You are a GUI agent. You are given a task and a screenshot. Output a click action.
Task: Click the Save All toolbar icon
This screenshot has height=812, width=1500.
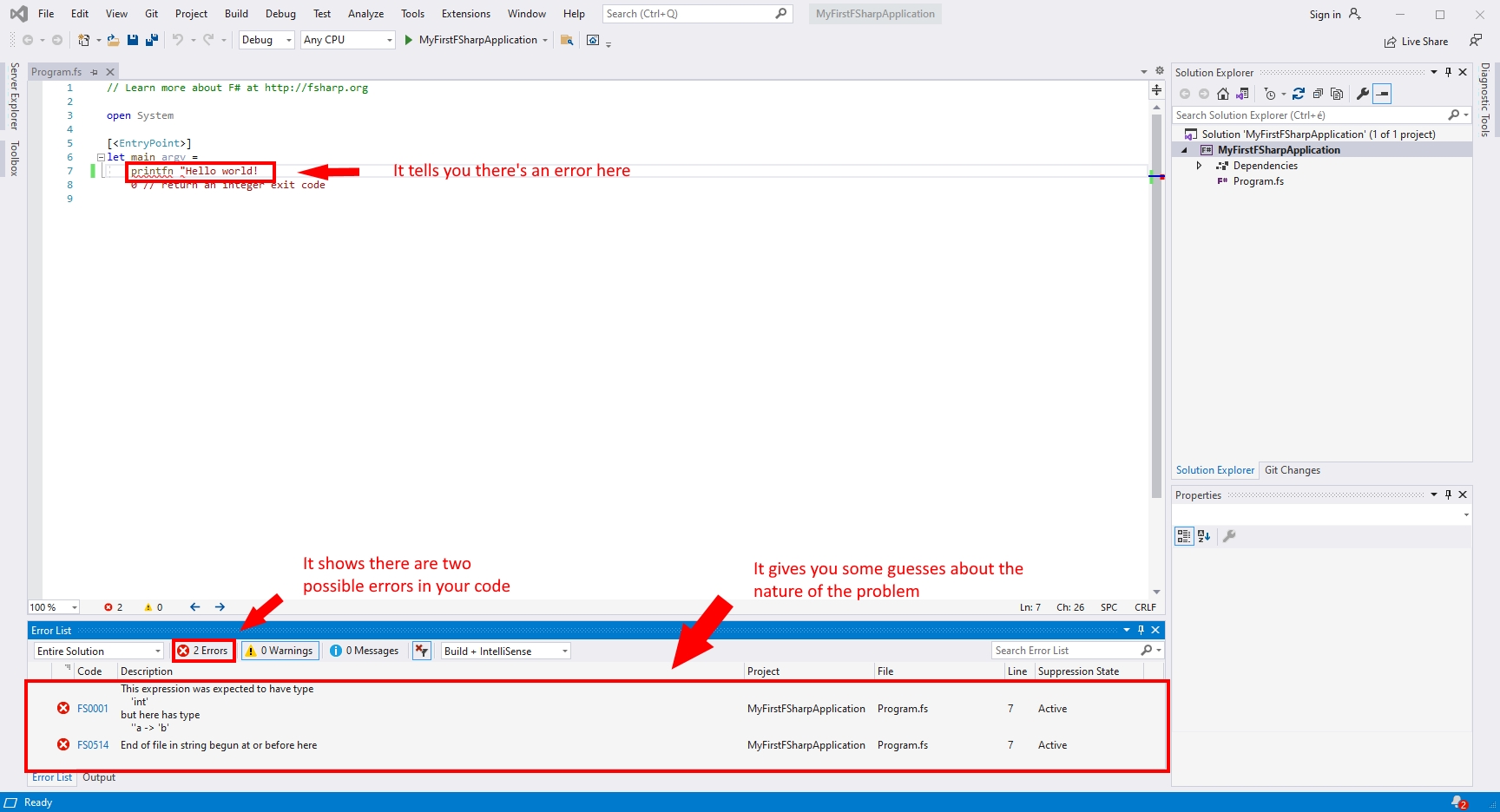[152, 40]
